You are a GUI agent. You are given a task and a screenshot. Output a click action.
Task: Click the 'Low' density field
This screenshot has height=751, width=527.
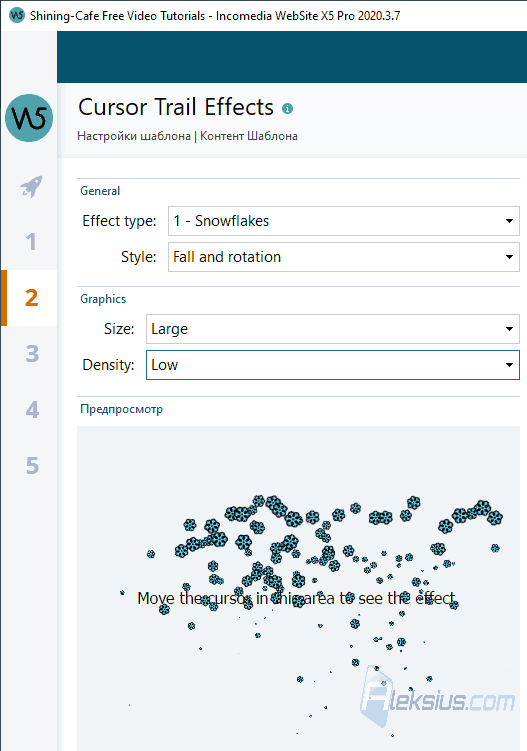coord(332,365)
